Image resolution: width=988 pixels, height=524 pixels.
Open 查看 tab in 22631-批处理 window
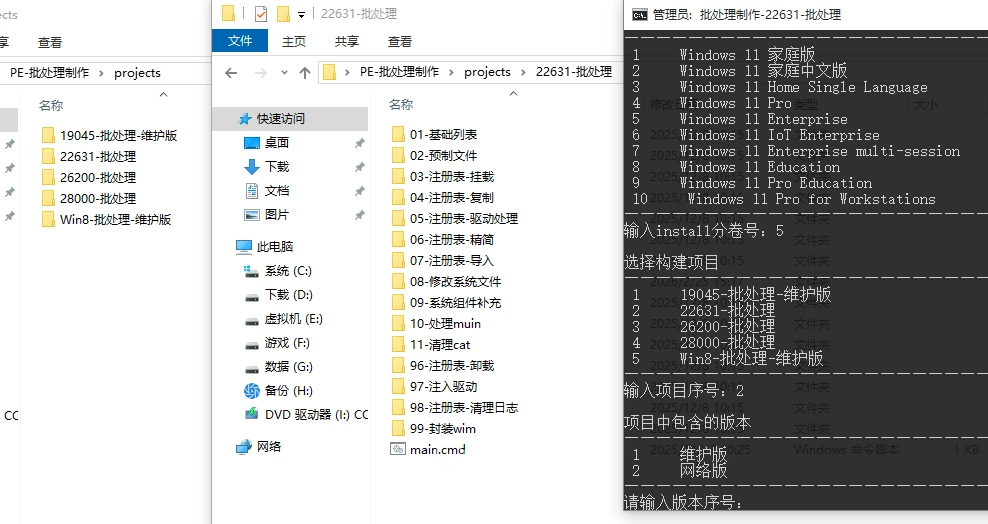pyautogui.click(x=399, y=41)
